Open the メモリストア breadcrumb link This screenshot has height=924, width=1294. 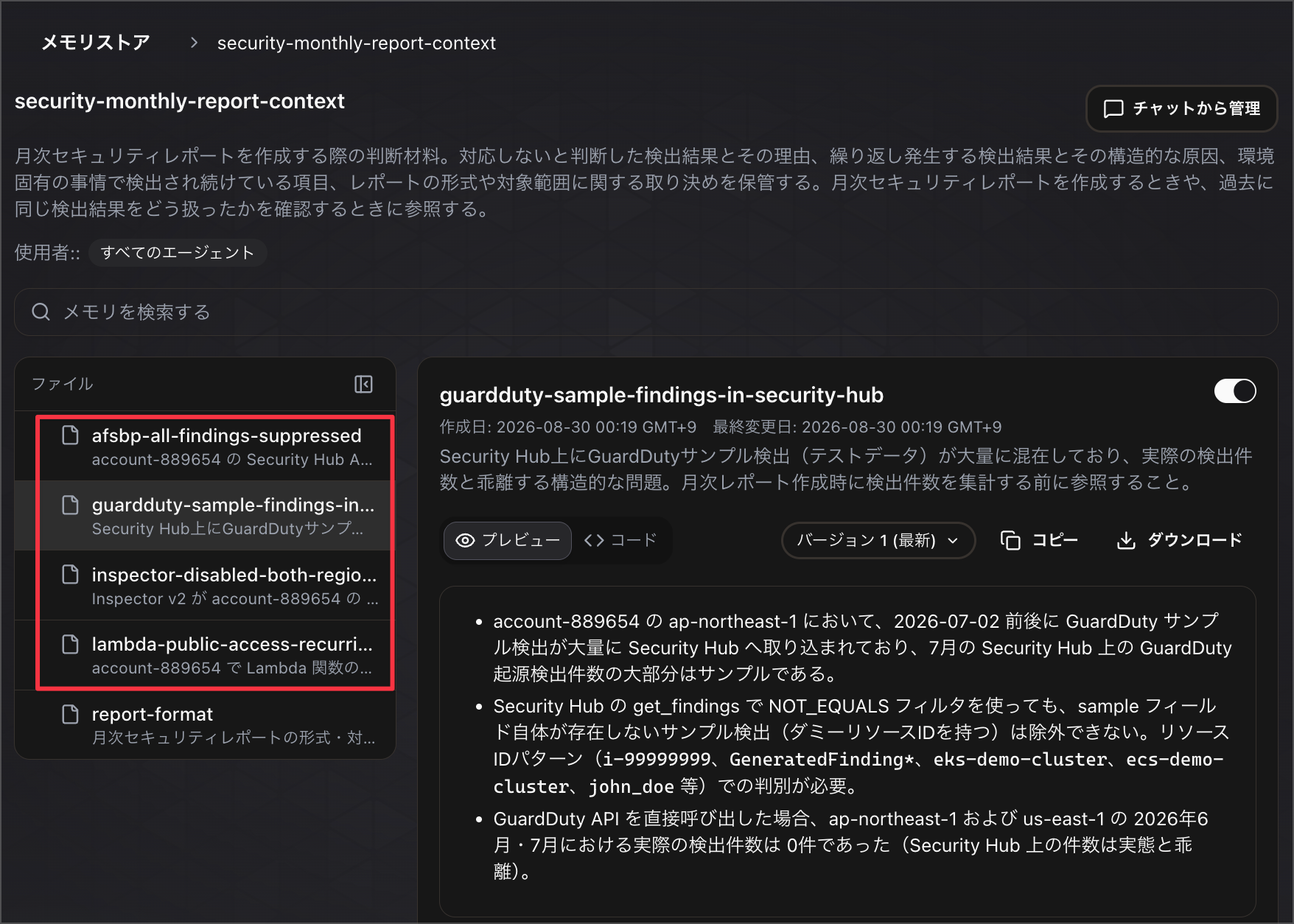pos(96,43)
